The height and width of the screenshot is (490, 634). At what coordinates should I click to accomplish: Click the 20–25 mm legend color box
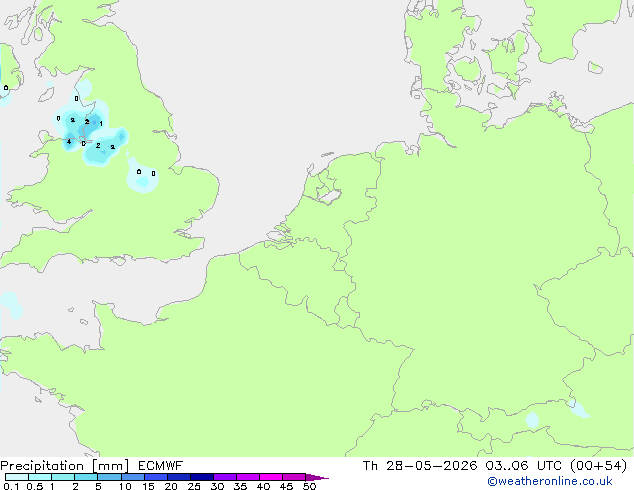[x=179, y=477]
